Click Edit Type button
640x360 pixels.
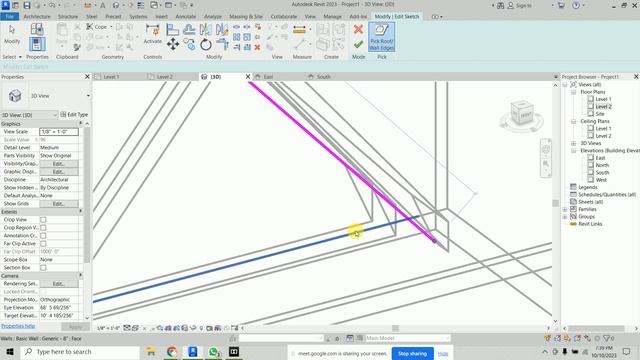click(x=74, y=115)
